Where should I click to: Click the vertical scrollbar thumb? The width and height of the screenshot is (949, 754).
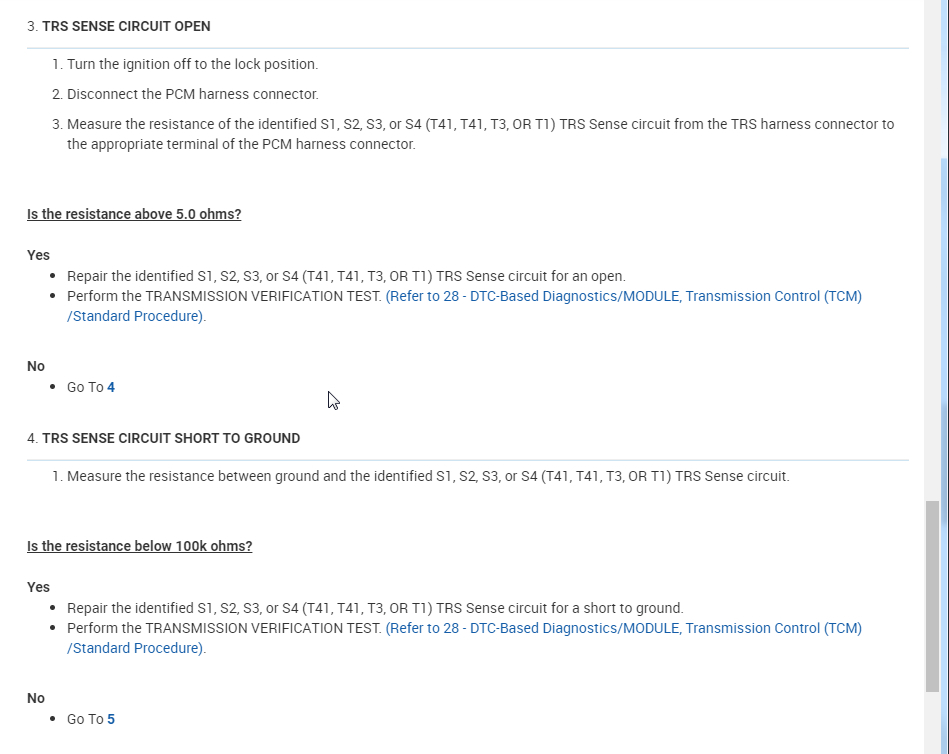pos(933,595)
